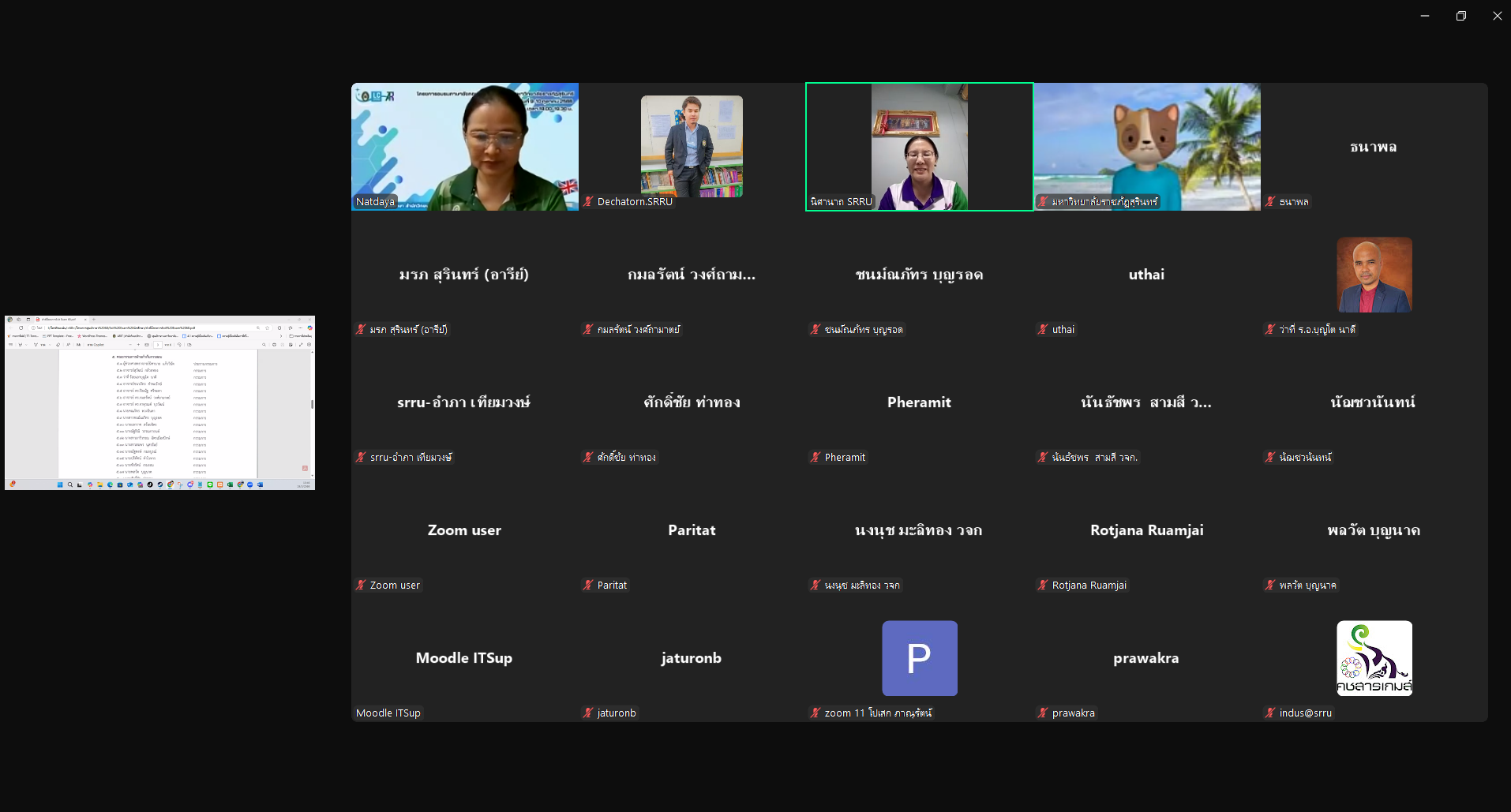
Task: Click muted mic icon next to prawakra label
Action: click(x=1043, y=713)
